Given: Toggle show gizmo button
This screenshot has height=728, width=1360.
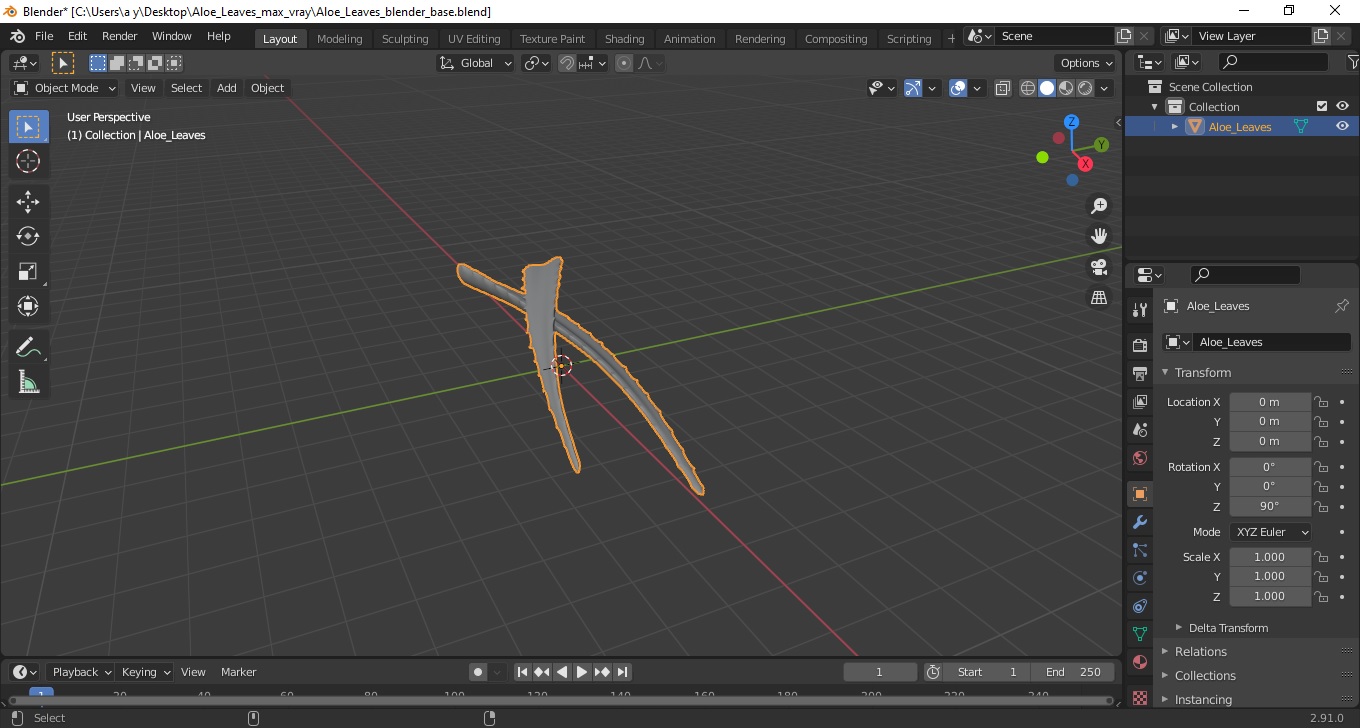Looking at the screenshot, I should [913, 88].
